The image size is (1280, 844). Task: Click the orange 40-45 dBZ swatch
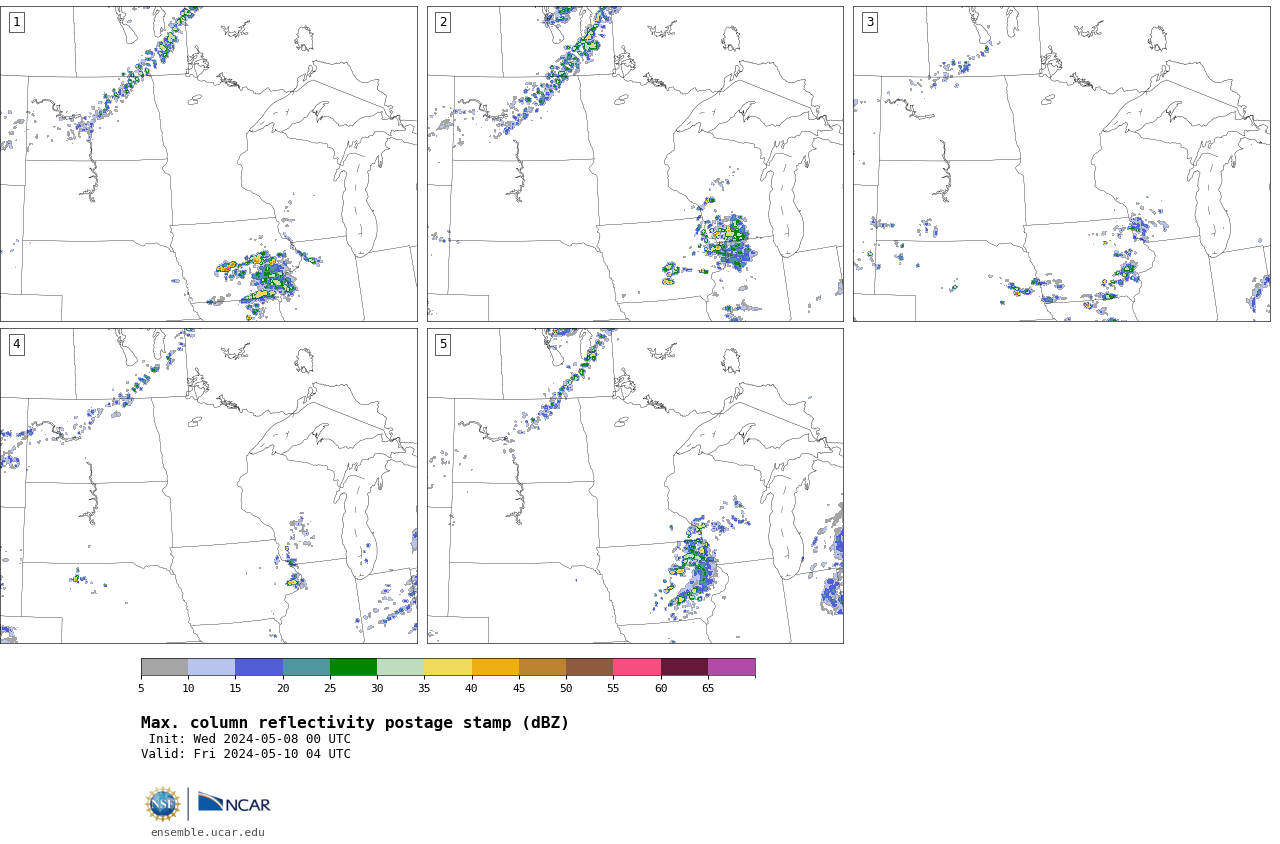[495, 667]
